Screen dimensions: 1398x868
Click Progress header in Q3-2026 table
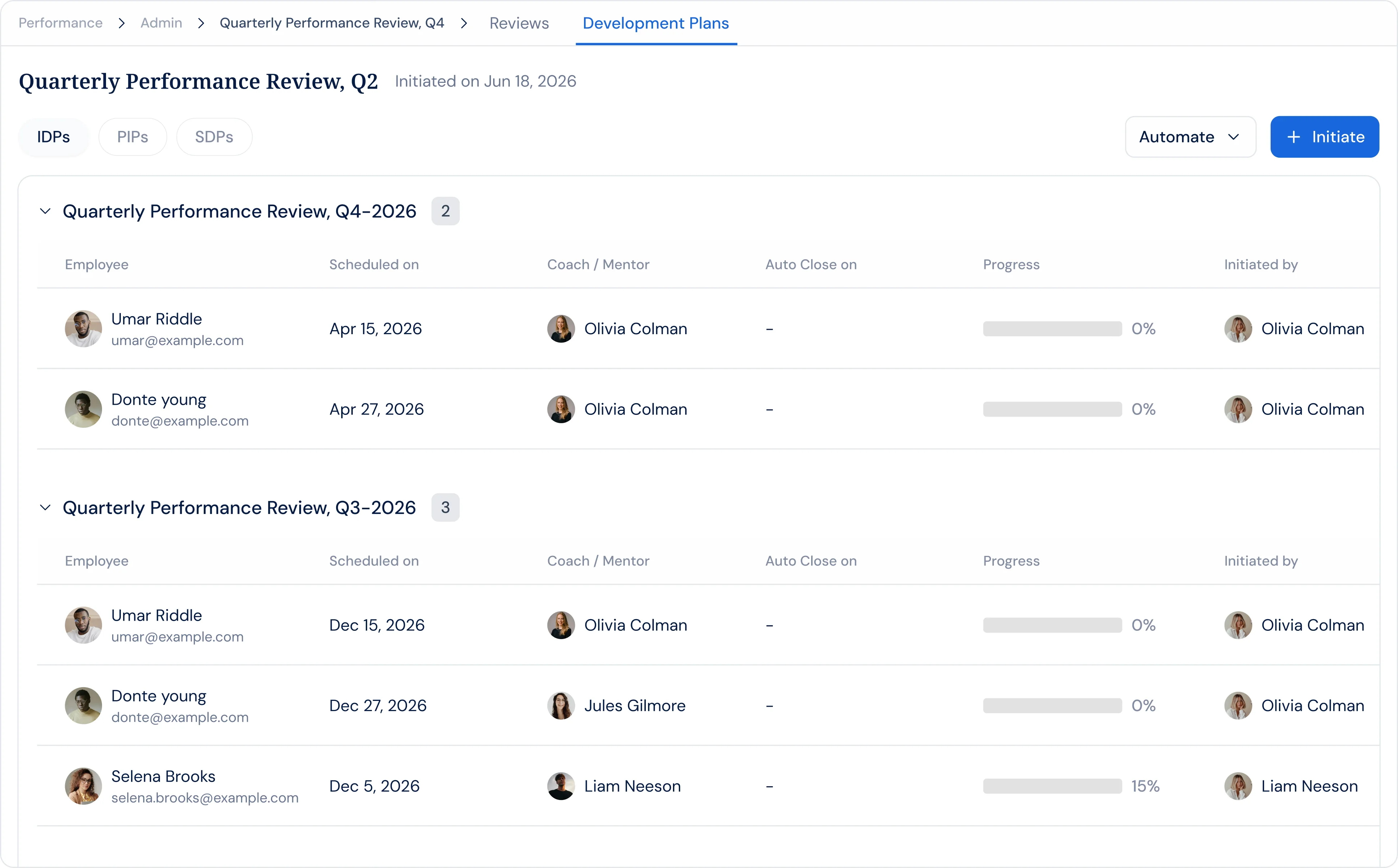click(1011, 561)
